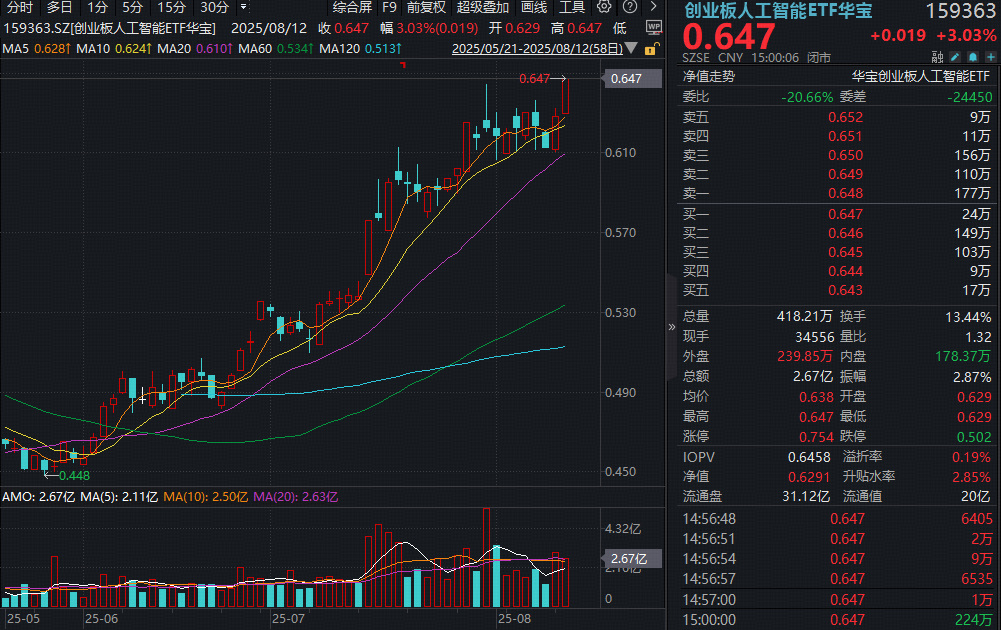Open settings via the gear icon
Viewport: 1001px width, 630px height.
click(x=603, y=7)
